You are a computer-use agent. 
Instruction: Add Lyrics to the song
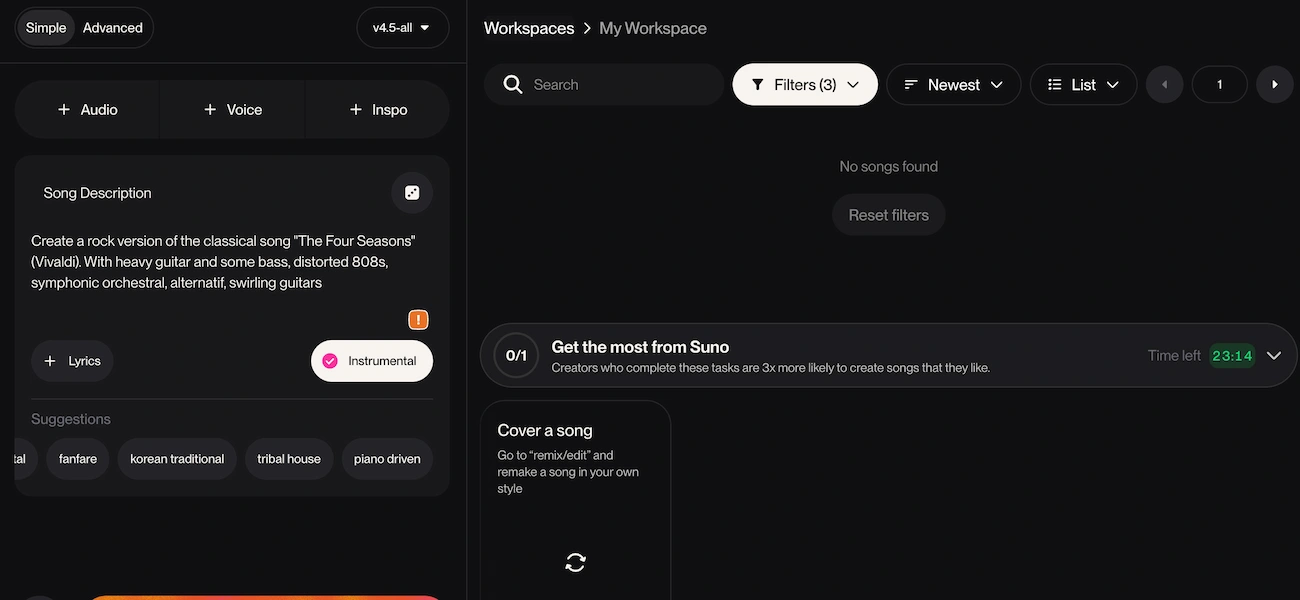(72, 361)
